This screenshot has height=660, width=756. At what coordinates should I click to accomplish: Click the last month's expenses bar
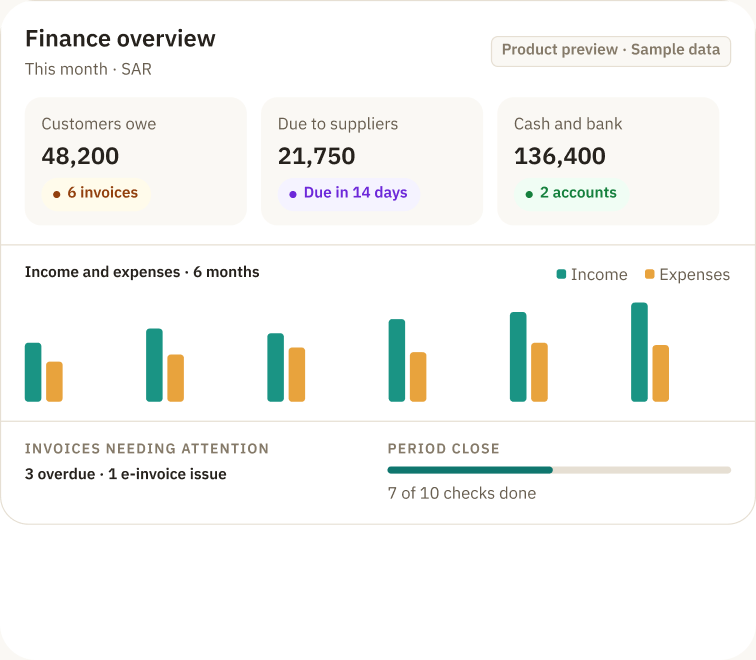point(661,373)
